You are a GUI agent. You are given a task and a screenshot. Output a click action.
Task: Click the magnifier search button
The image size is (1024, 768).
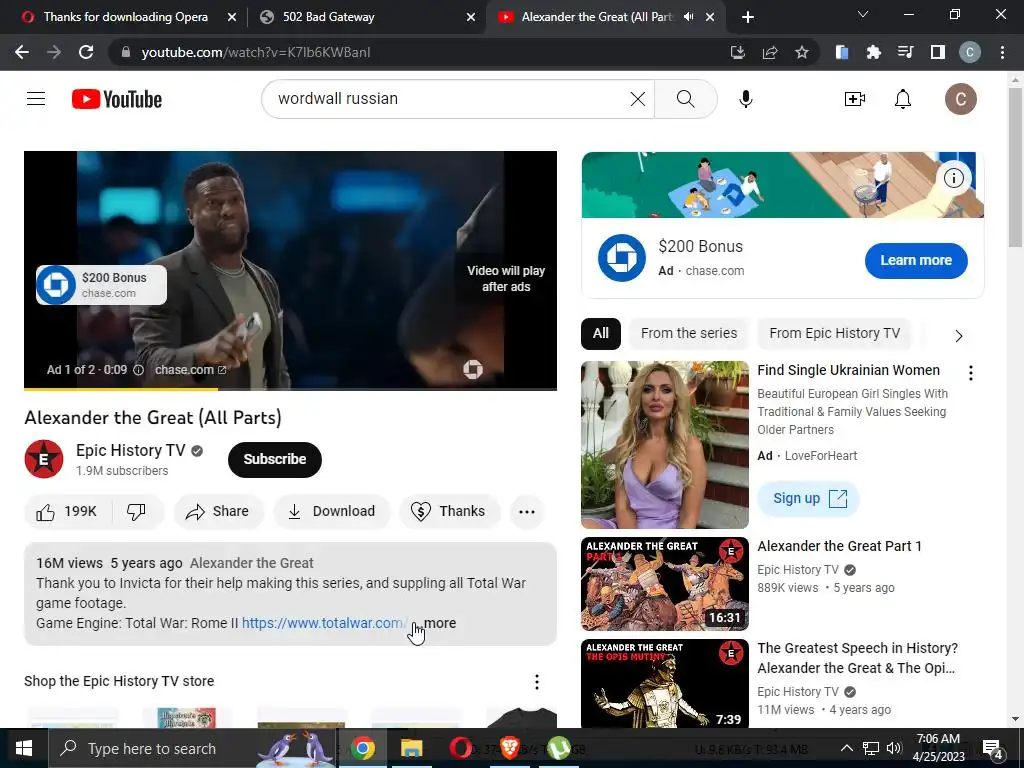point(685,99)
